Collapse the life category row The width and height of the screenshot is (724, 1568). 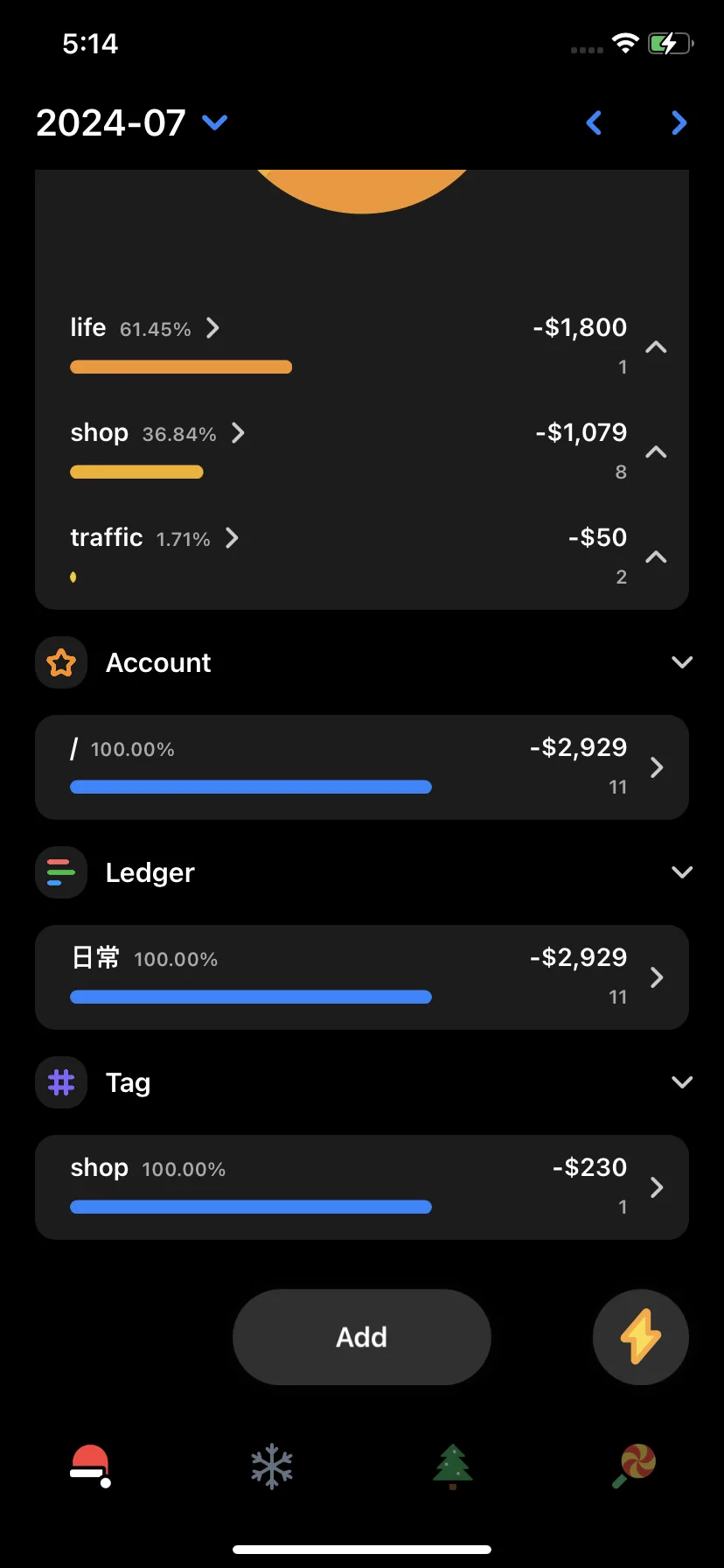coord(656,347)
